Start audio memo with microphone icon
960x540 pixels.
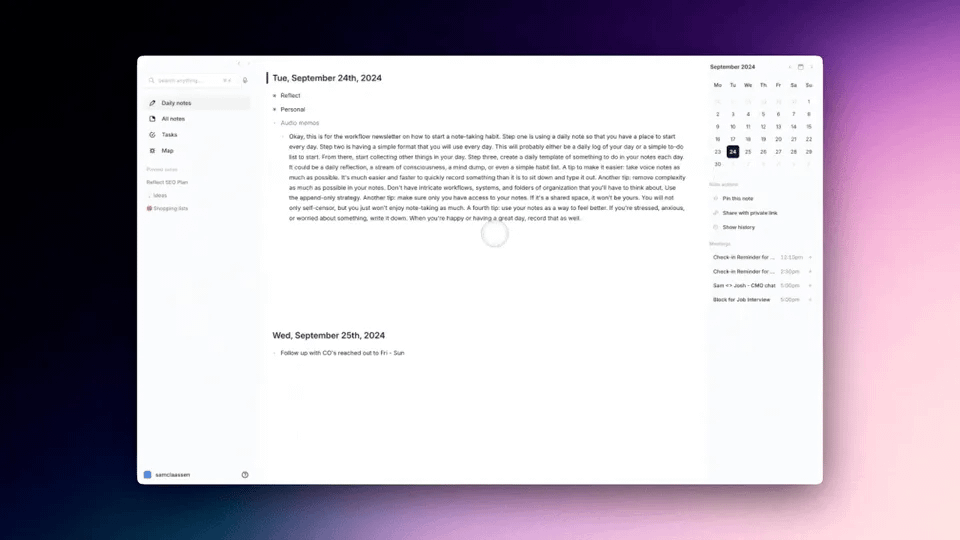[245, 80]
